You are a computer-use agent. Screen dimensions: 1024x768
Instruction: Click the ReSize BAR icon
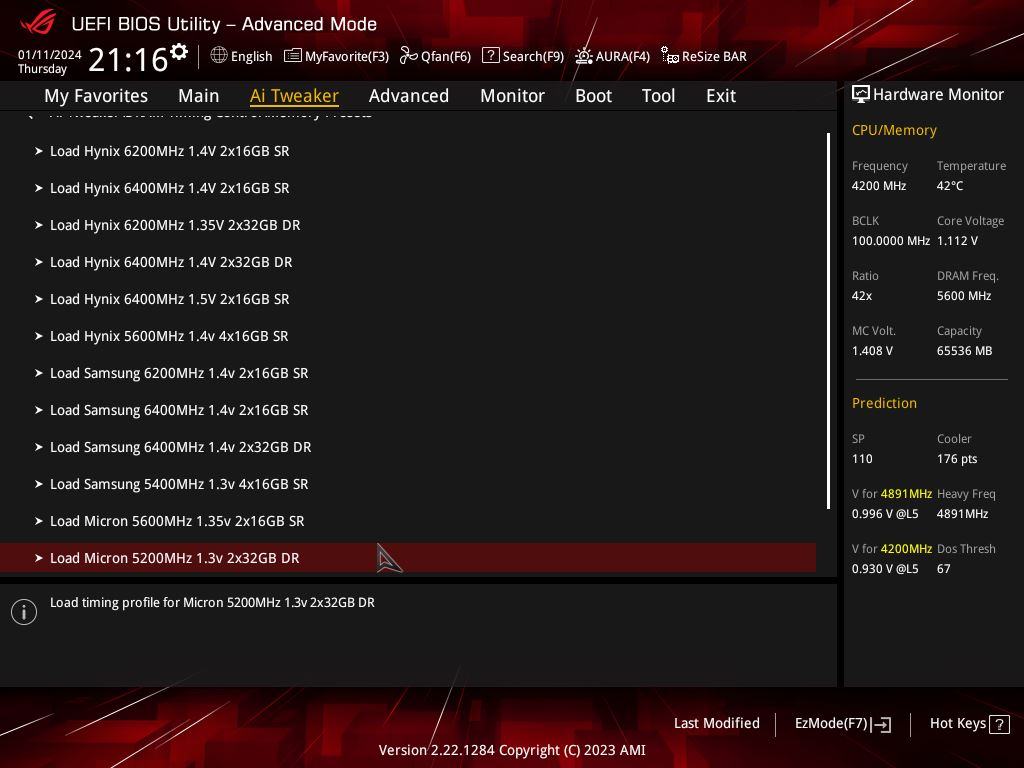tap(669, 56)
